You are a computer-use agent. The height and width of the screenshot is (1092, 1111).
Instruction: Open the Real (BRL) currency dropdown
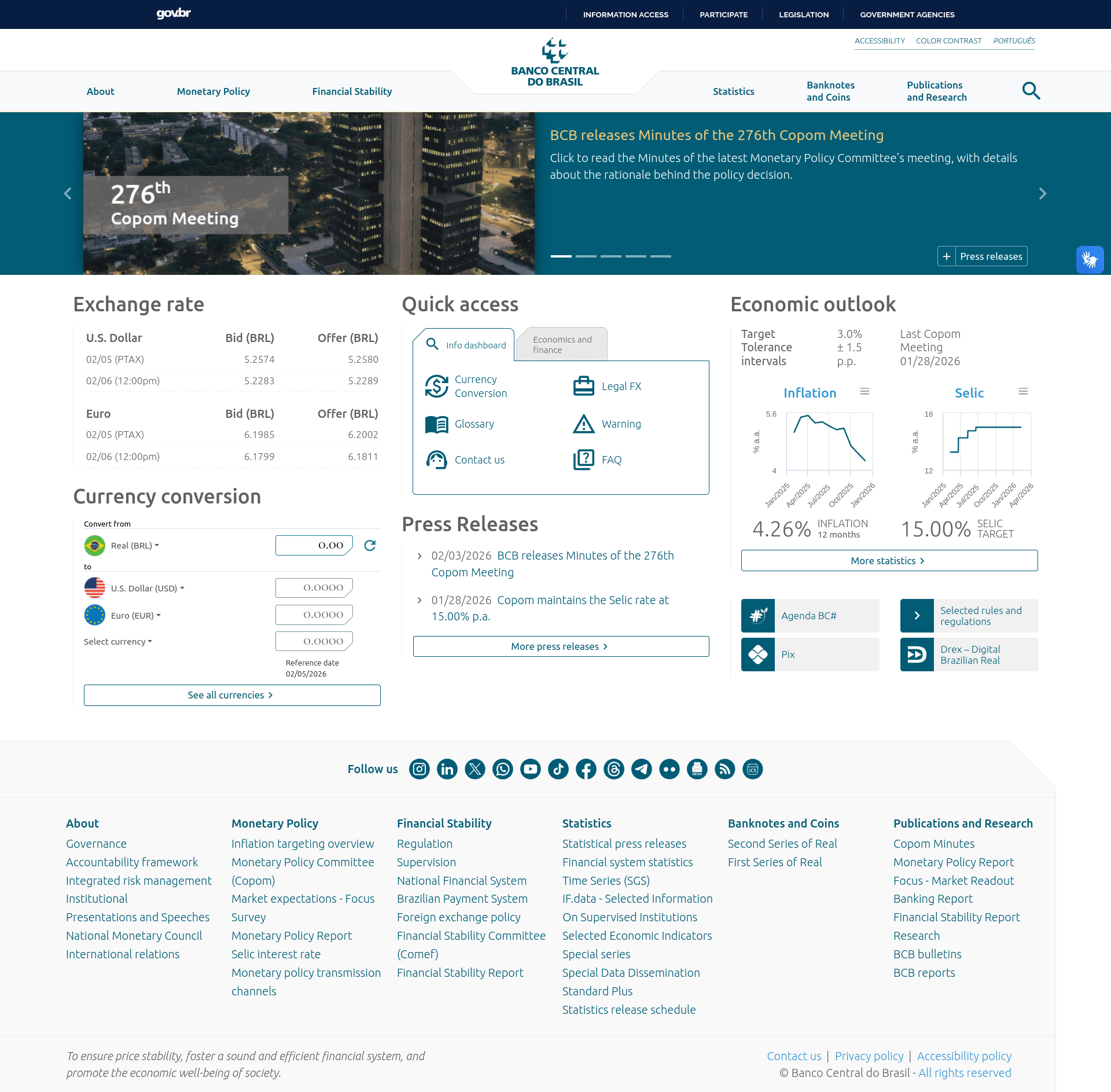pyautogui.click(x=134, y=545)
